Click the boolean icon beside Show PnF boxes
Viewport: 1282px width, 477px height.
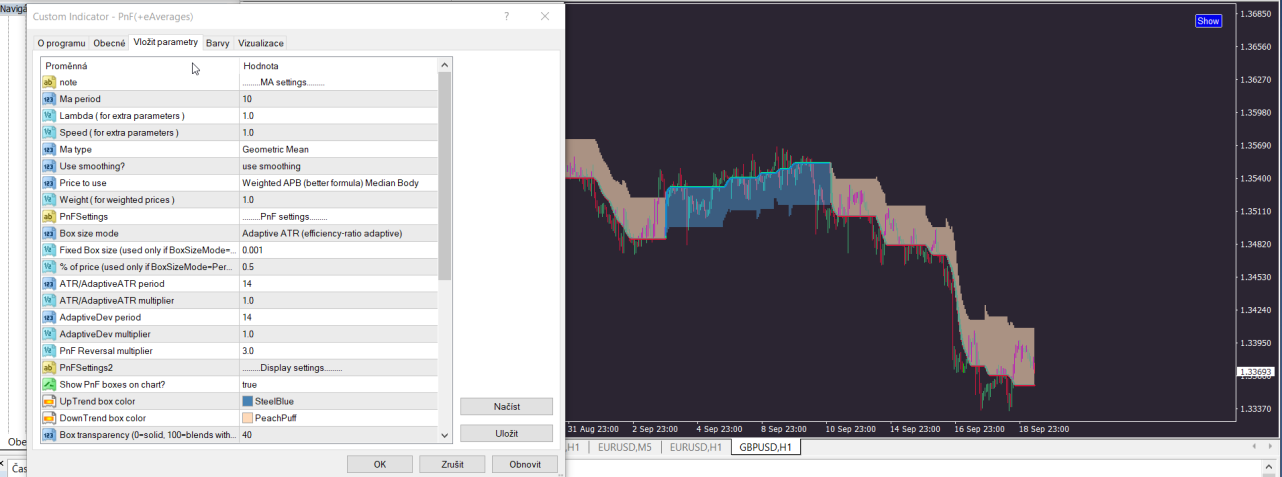click(49, 384)
